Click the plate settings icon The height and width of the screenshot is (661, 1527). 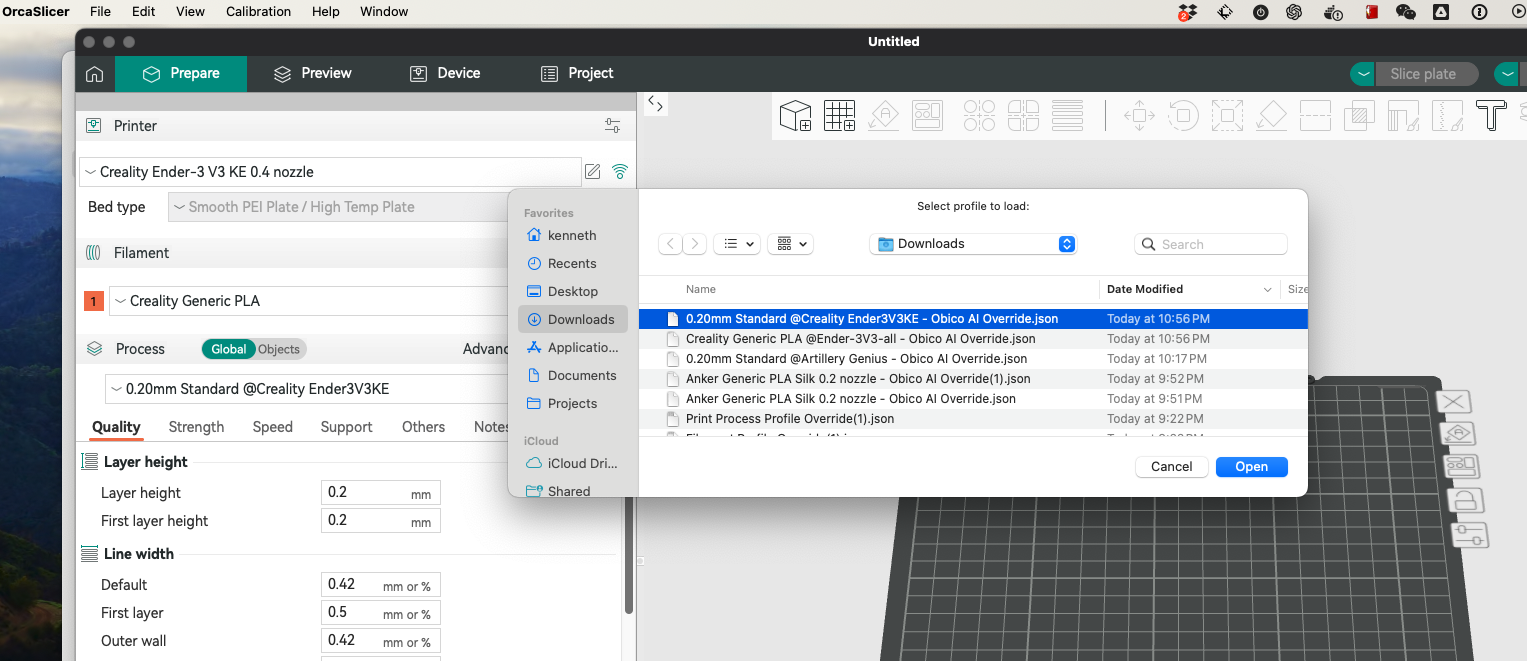(x=1471, y=534)
